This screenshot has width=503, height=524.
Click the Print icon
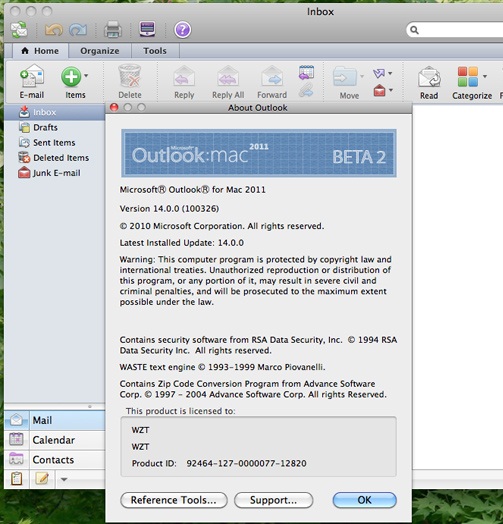click(113, 30)
